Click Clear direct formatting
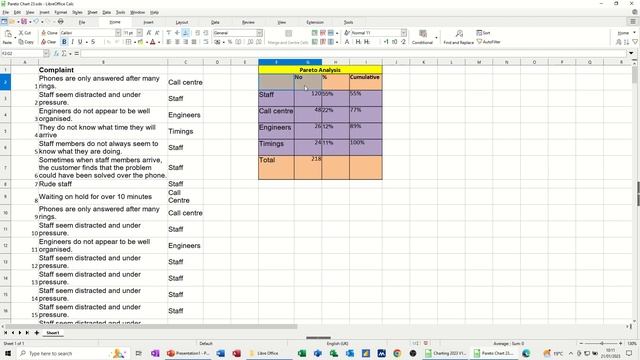Image resolution: width=640 pixels, height=360 pixels. tap(48, 42)
